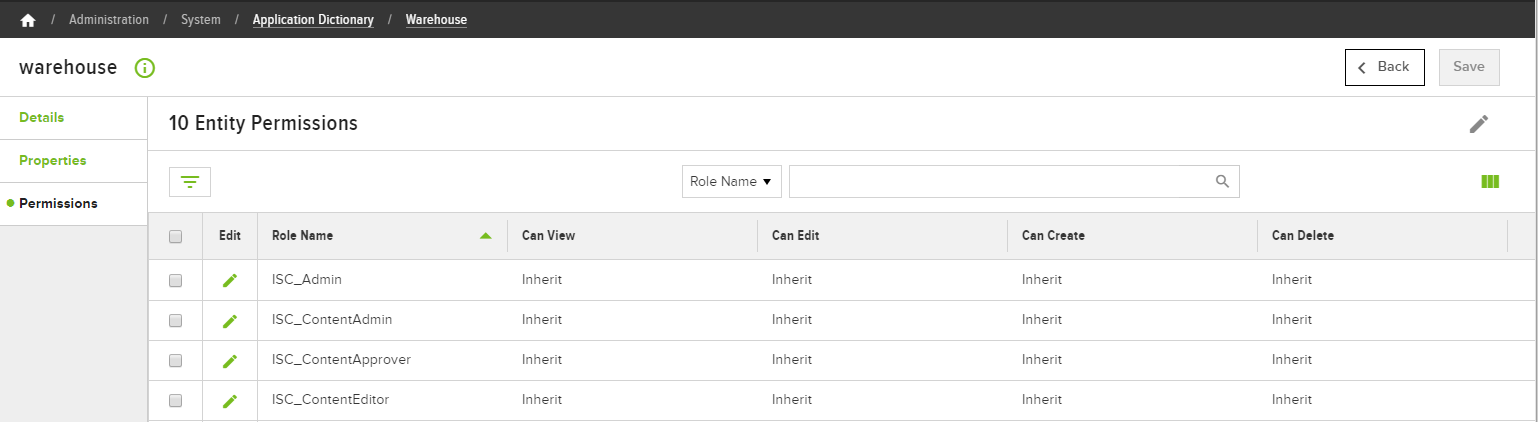Open the column chooser icon
Image resolution: width=1538 pixels, height=422 pixels.
pyautogui.click(x=1490, y=182)
